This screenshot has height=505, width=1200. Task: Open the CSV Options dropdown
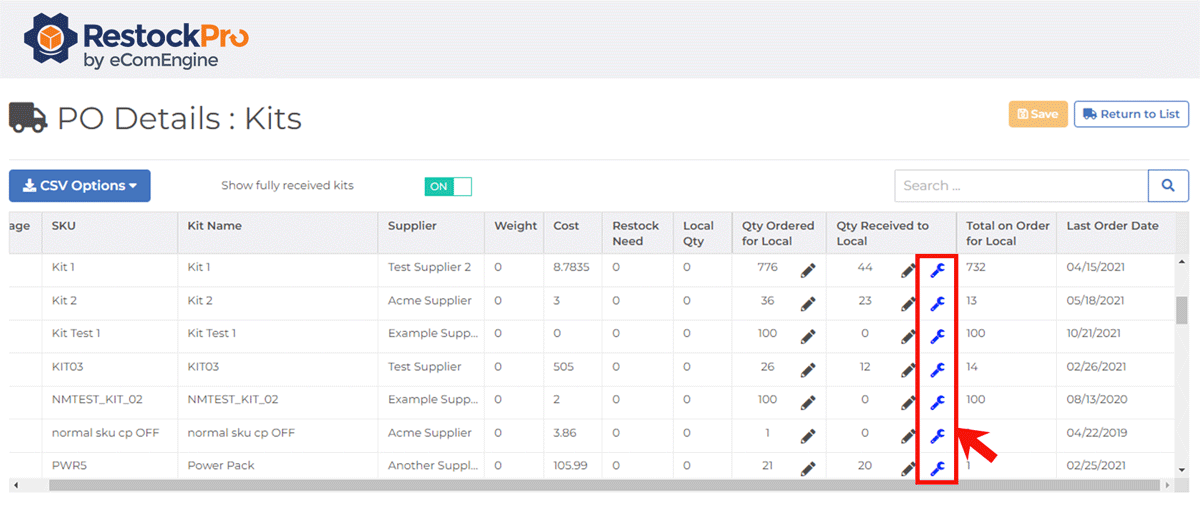click(x=80, y=186)
